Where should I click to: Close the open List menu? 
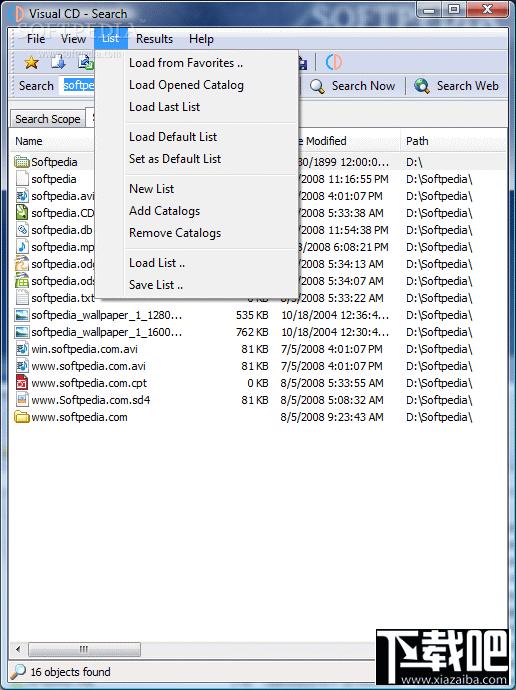pos(110,39)
